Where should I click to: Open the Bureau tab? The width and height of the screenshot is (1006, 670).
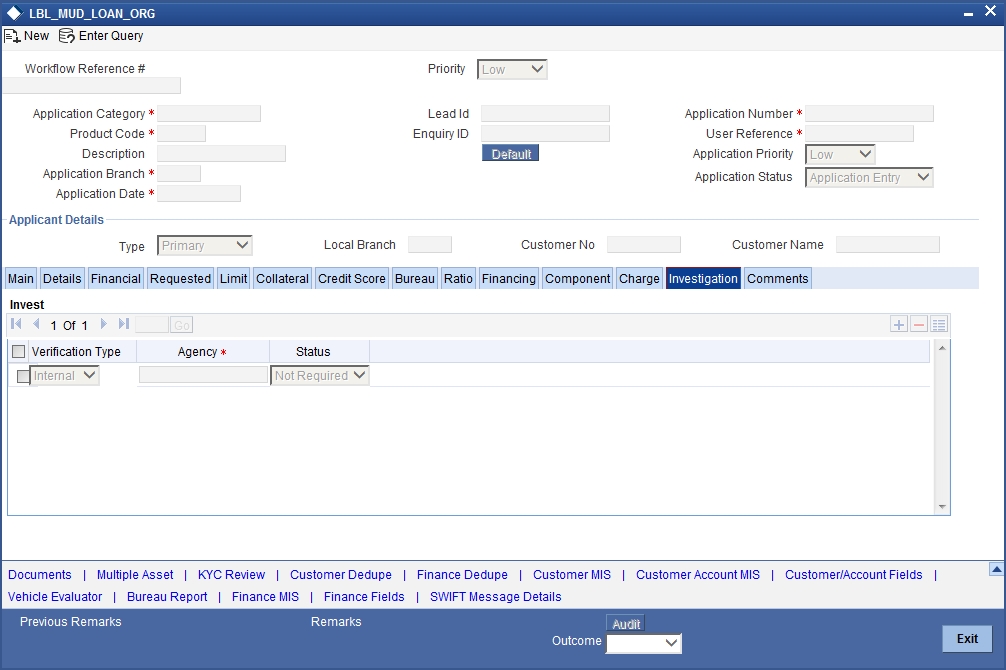coord(414,279)
